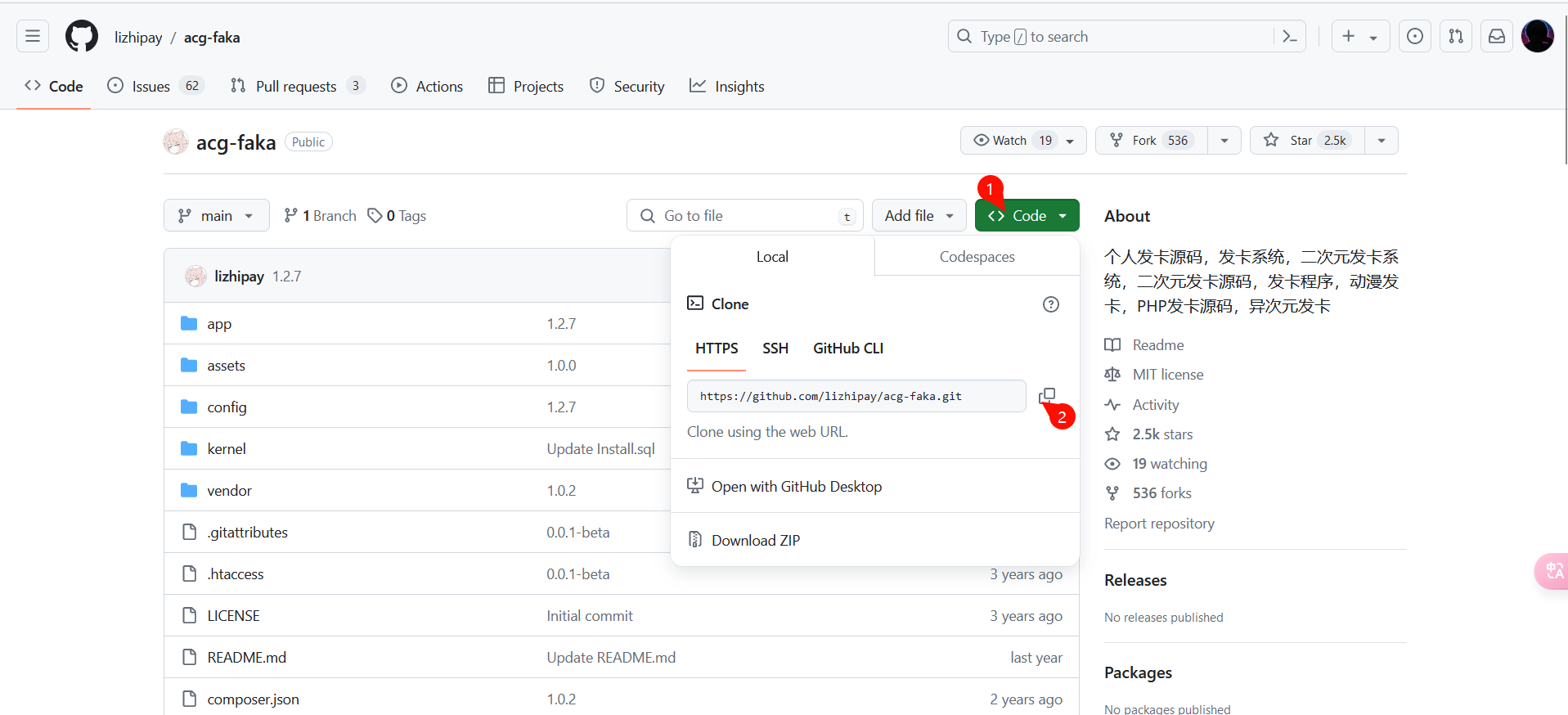Open the .htaccess file

tap(236, 574)
